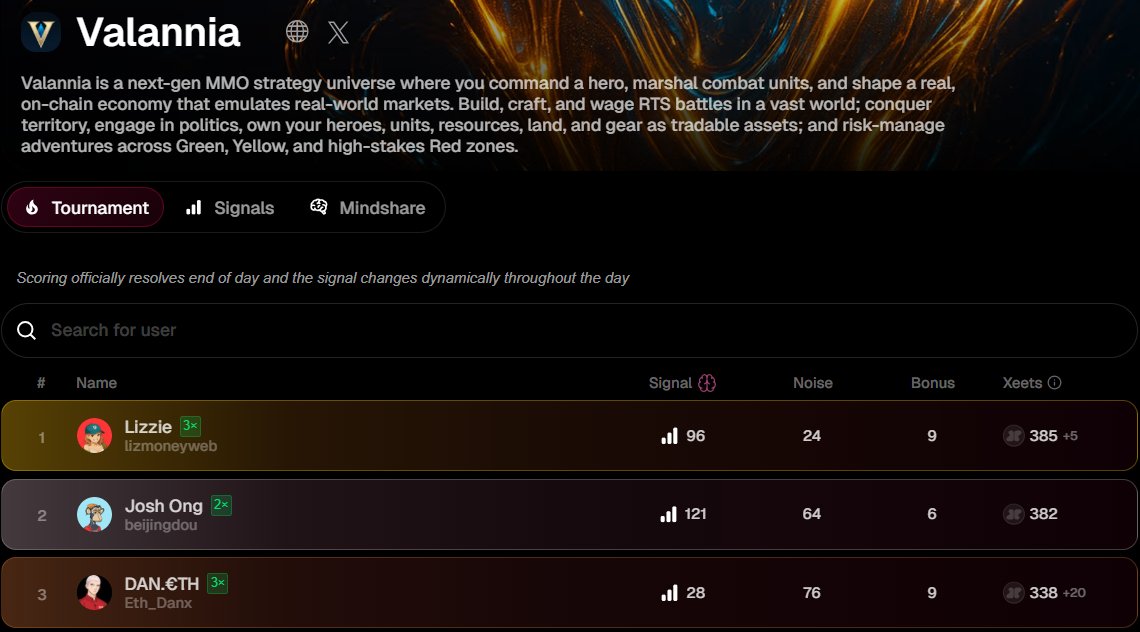Click the brain icon on Mindshare tab
The image size is (1140, 632).
(x=318, y=207)
